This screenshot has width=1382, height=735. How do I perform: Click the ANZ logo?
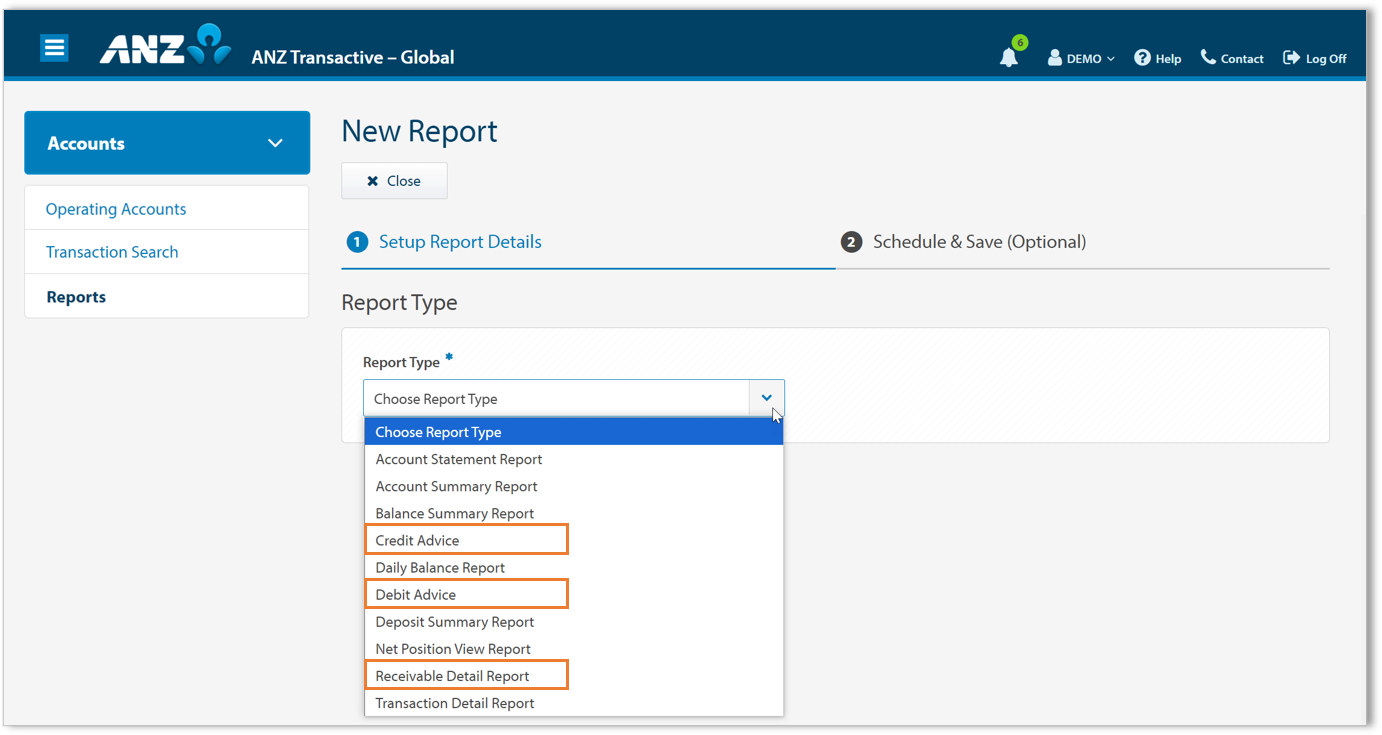165,46
